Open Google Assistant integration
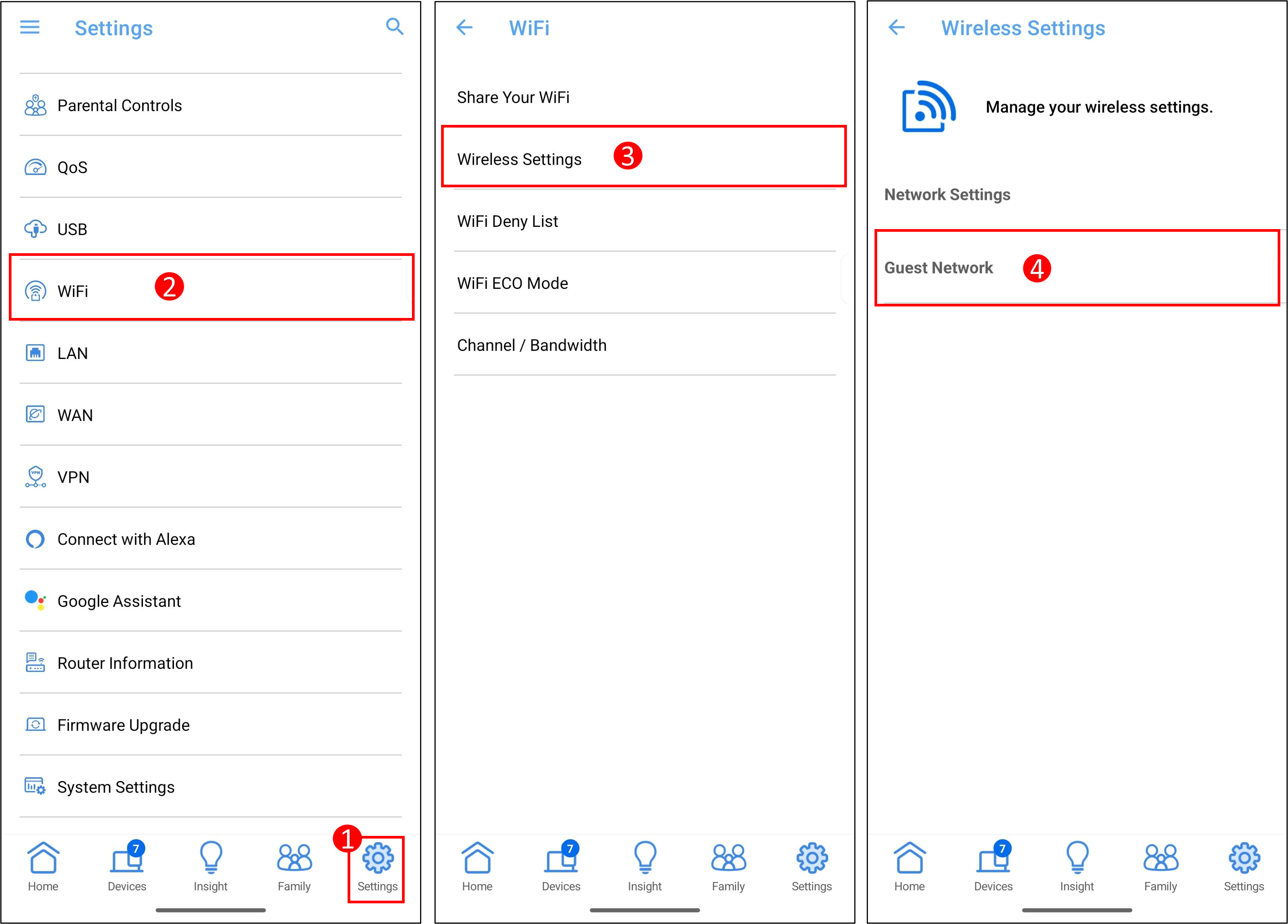 point(119,601)
